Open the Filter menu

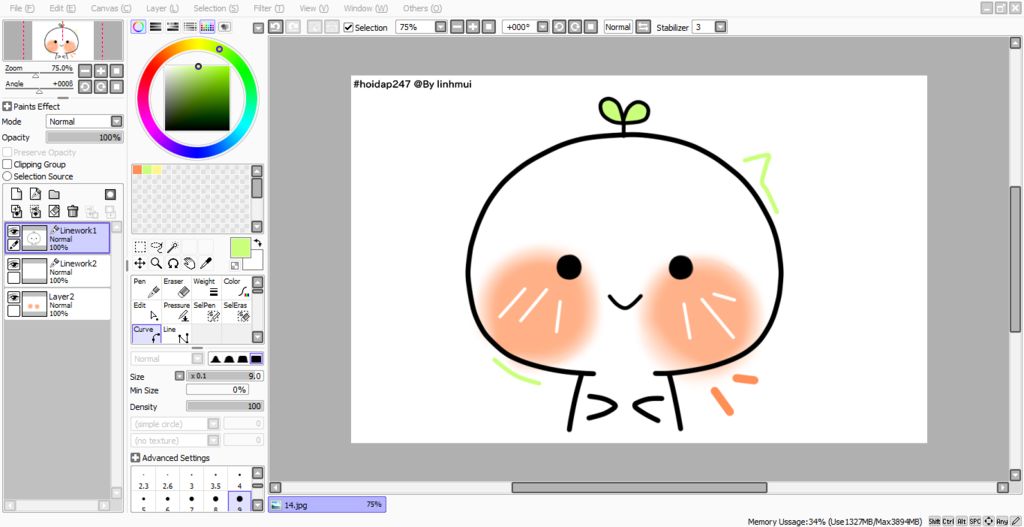[269, 8]
